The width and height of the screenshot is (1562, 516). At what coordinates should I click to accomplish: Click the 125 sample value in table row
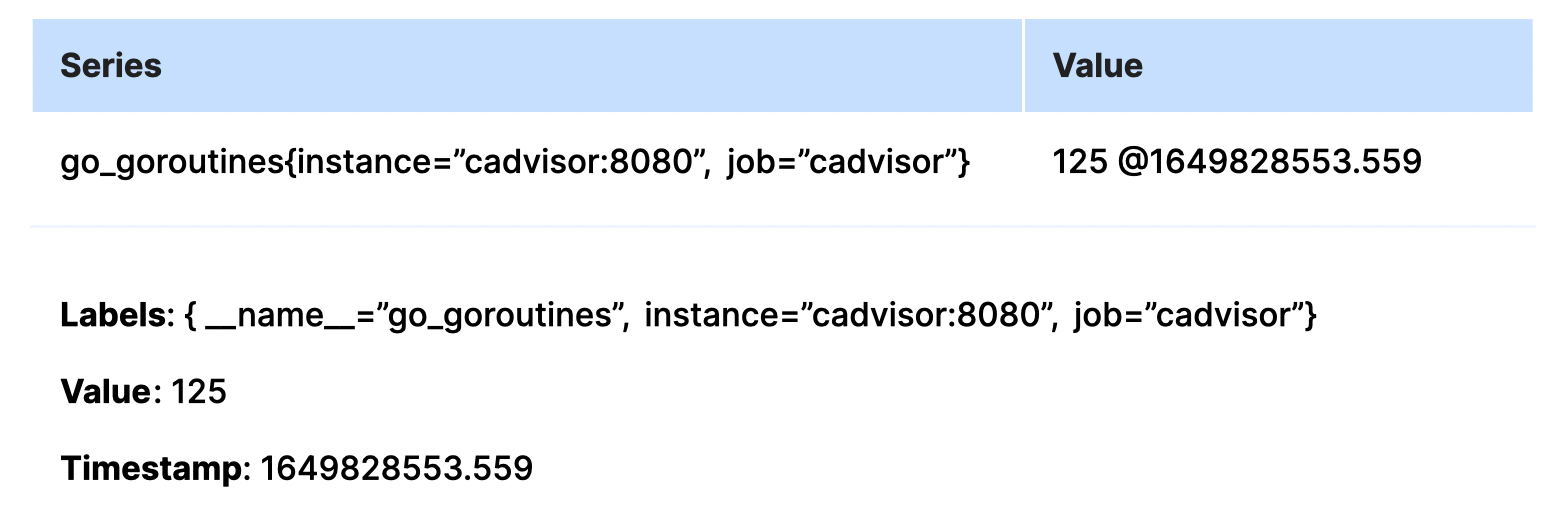click(1079, 162)
